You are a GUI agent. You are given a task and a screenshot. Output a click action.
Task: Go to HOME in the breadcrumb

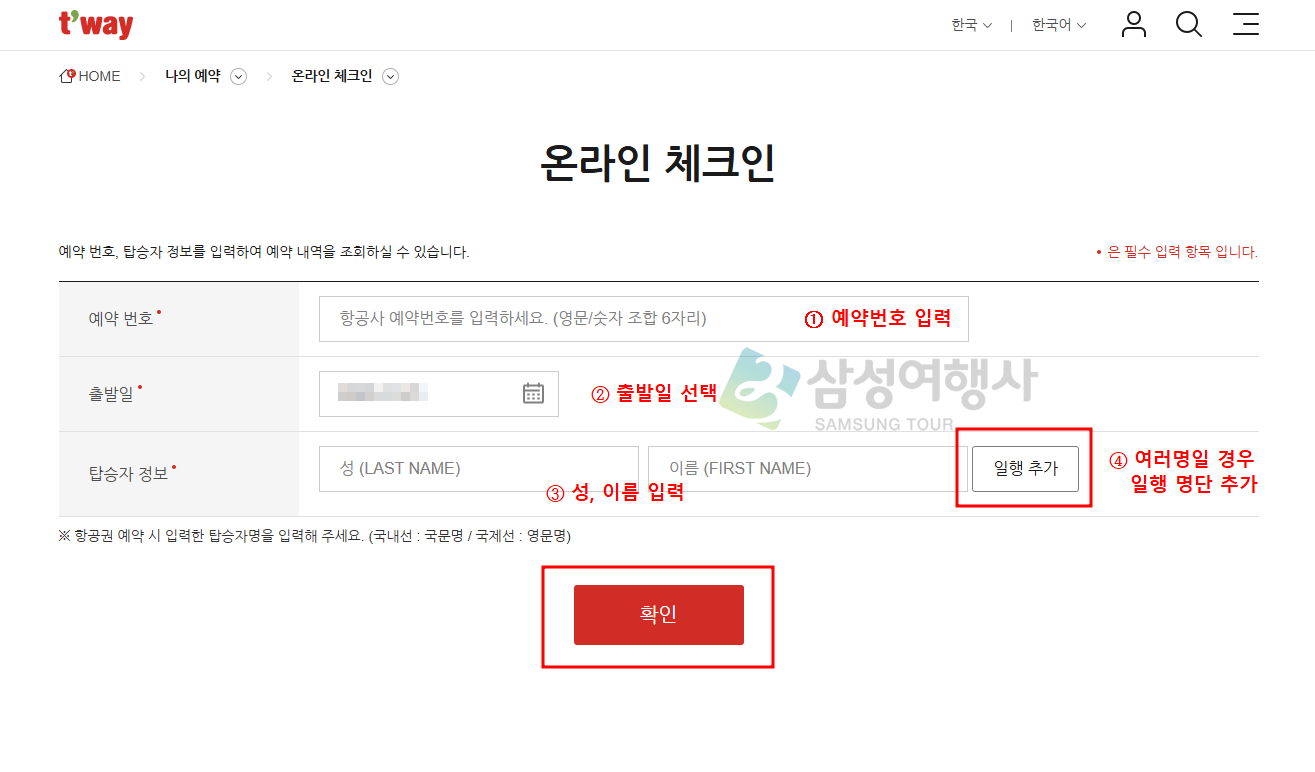[91, 77]
